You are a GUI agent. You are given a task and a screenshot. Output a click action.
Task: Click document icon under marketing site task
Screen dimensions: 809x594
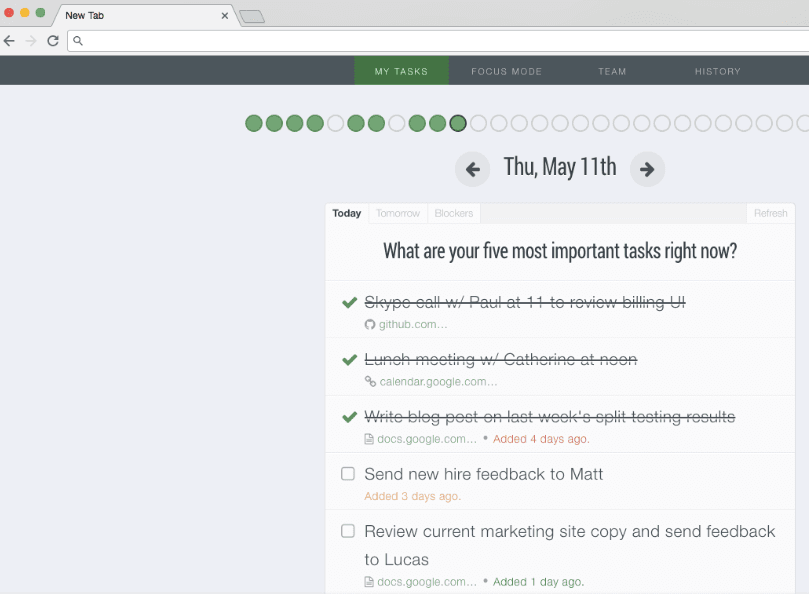tap(370, 581)
